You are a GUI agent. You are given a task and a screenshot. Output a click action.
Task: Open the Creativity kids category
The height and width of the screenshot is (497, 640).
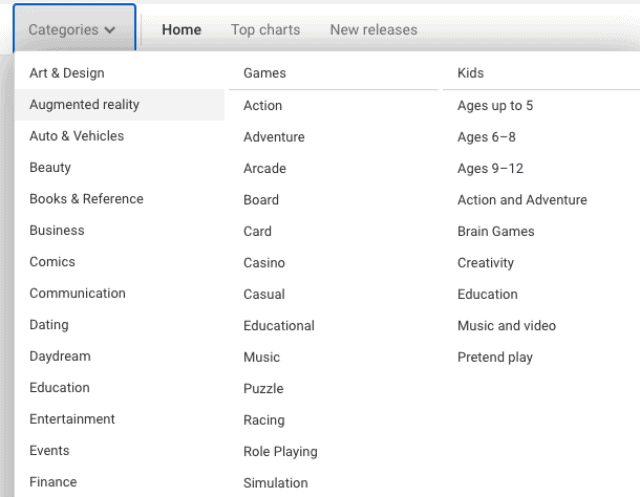click(x=486, y=263)
